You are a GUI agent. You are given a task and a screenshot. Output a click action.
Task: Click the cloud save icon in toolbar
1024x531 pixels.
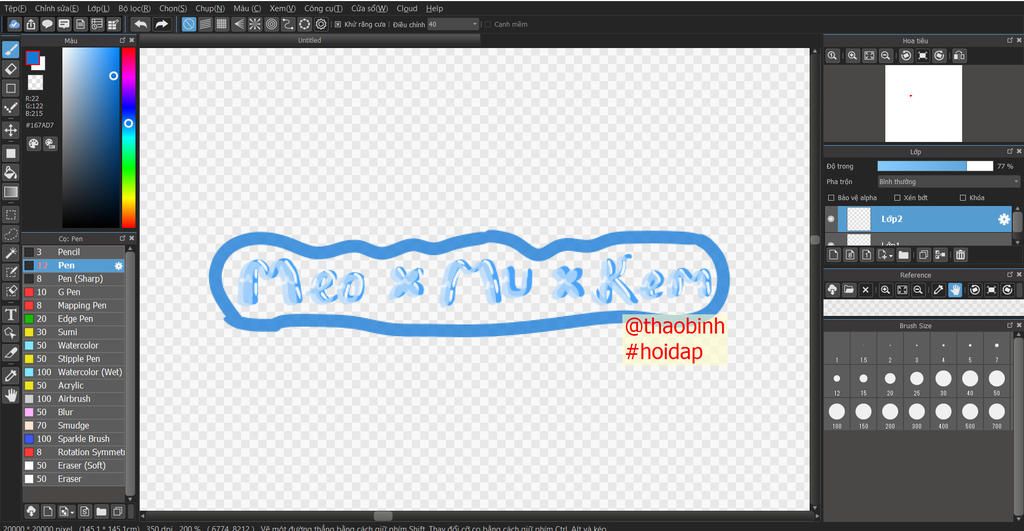click(14, 24)
